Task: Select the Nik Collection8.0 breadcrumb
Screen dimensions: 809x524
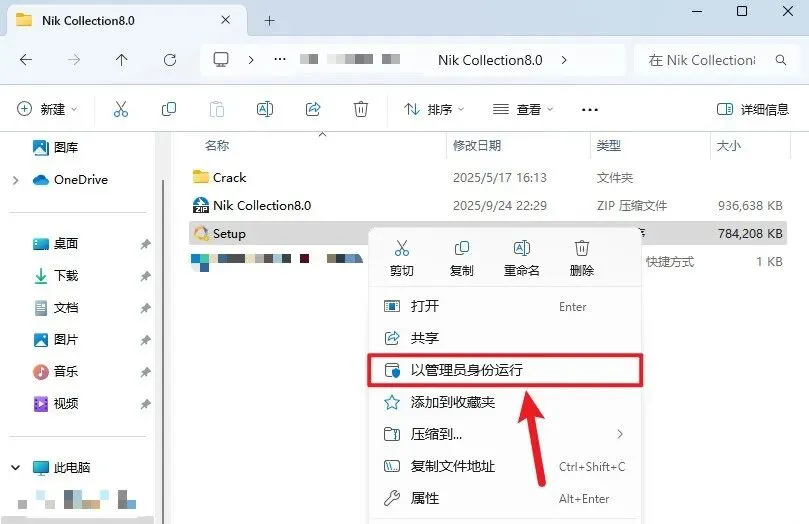Action: [490, 60]
